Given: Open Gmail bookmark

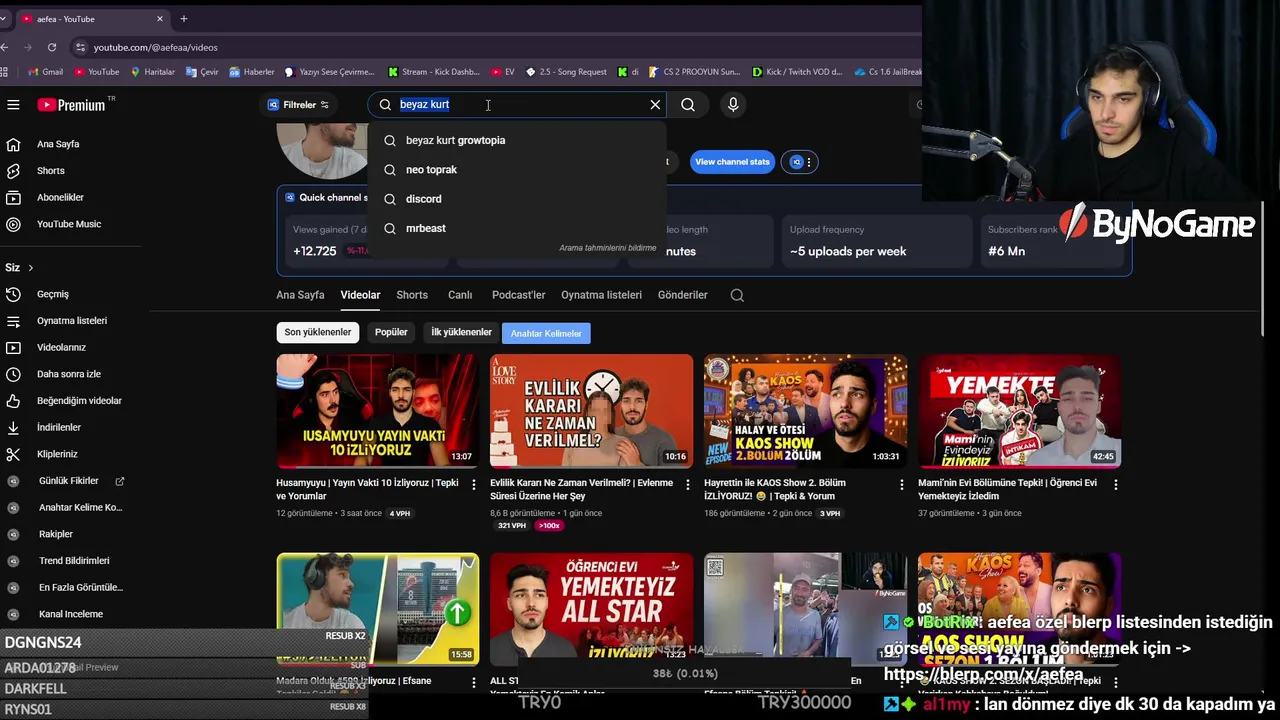Looking at the screenshot, I should pos(45,72).
